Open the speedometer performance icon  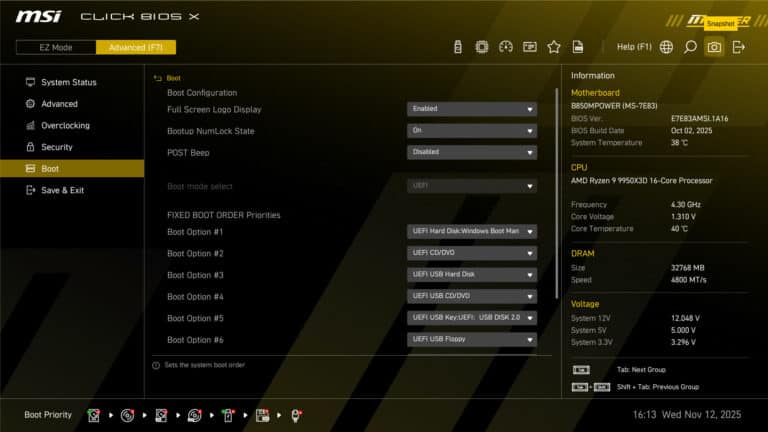pos(505,47)
